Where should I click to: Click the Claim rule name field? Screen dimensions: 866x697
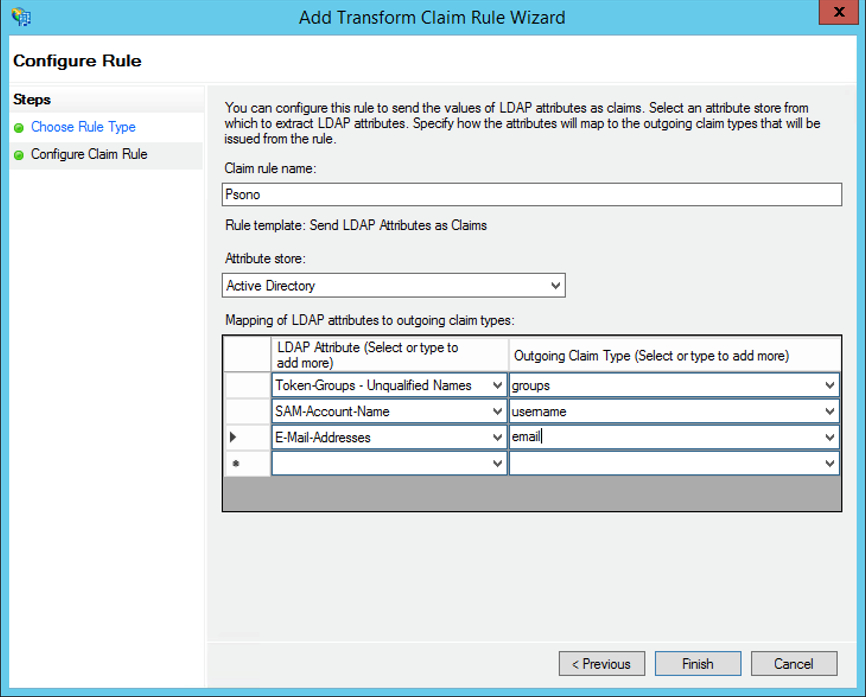[531, 194]
